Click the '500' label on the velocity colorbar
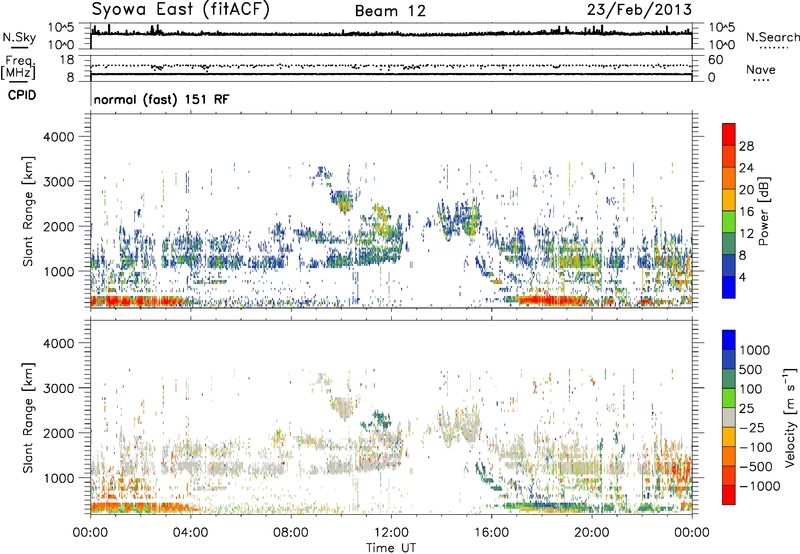Viewport: 800px width, 554px height. point(750,370)
